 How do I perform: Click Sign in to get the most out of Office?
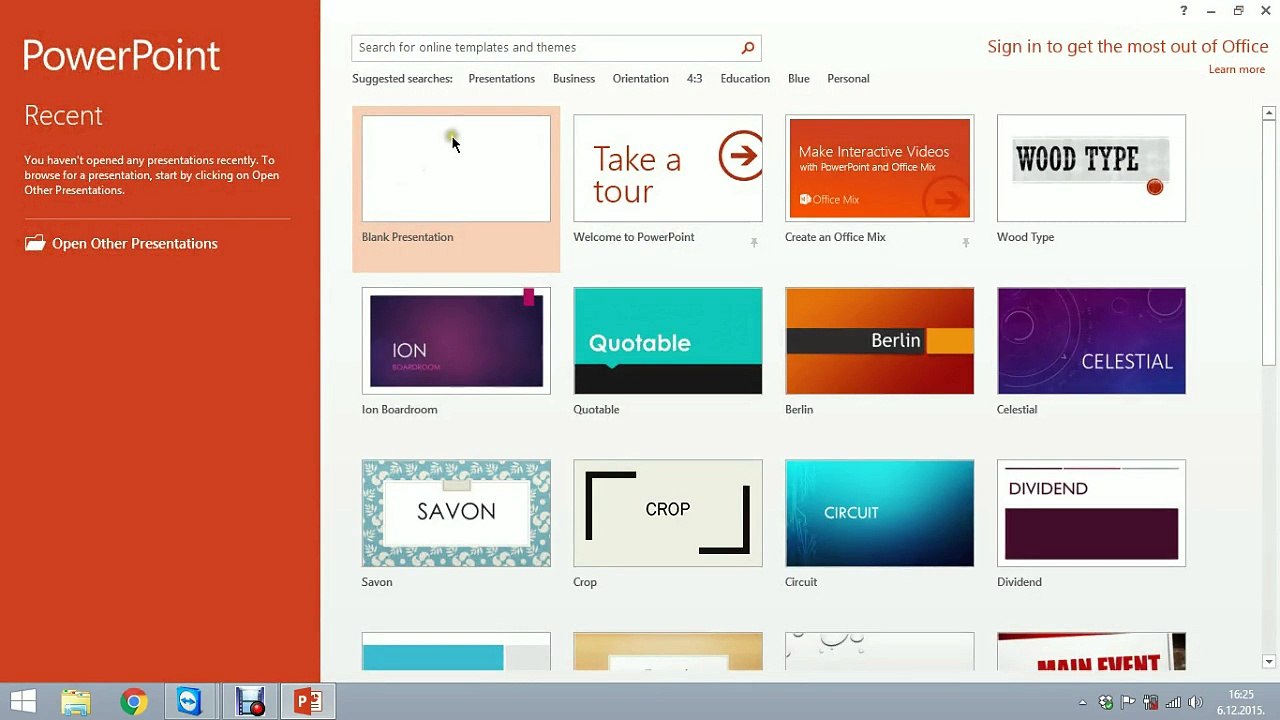pyautogui.click(x=1128, y=46)
